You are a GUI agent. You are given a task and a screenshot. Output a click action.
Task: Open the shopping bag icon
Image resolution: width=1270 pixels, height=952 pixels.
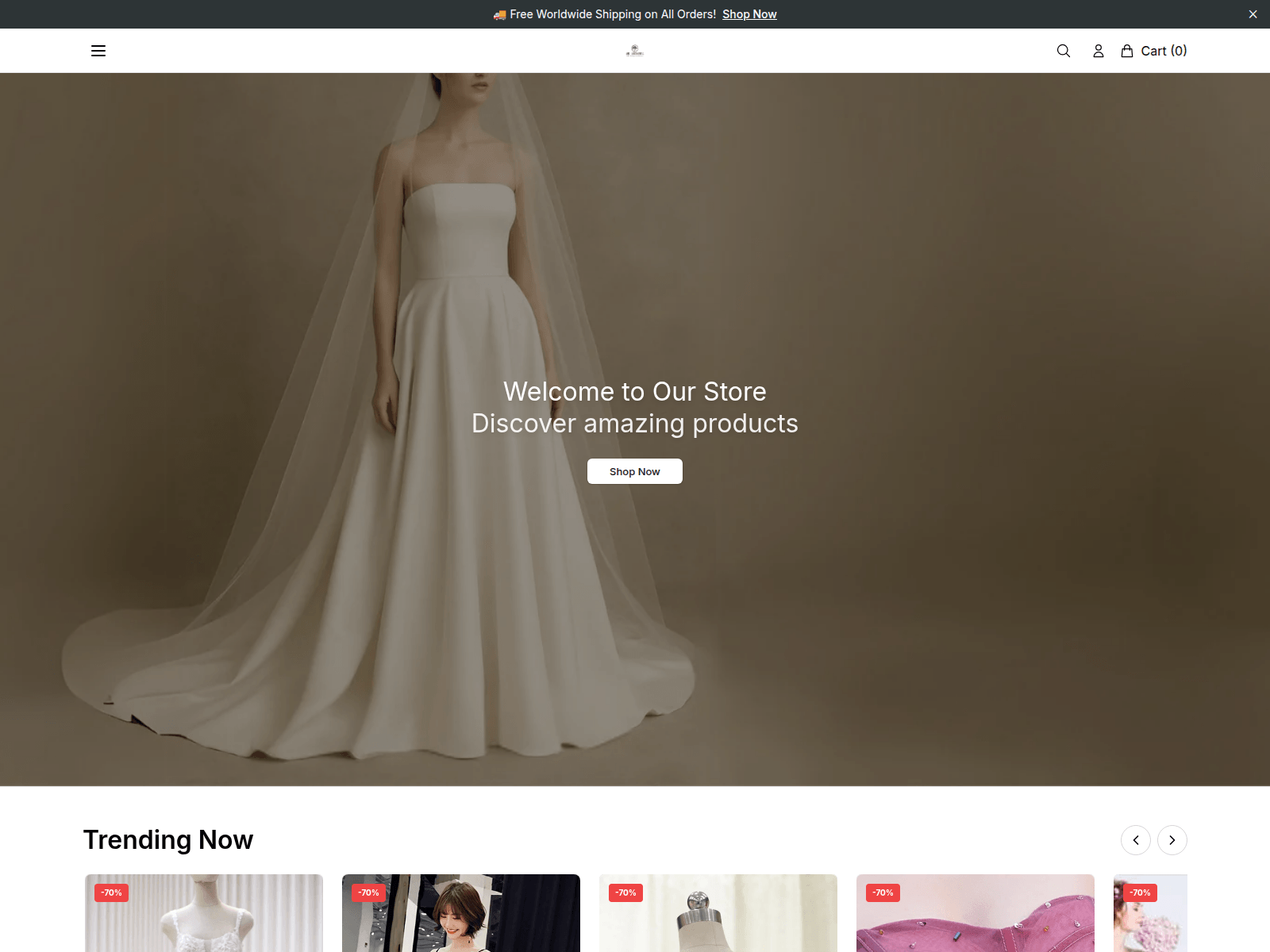(1127, 51)
